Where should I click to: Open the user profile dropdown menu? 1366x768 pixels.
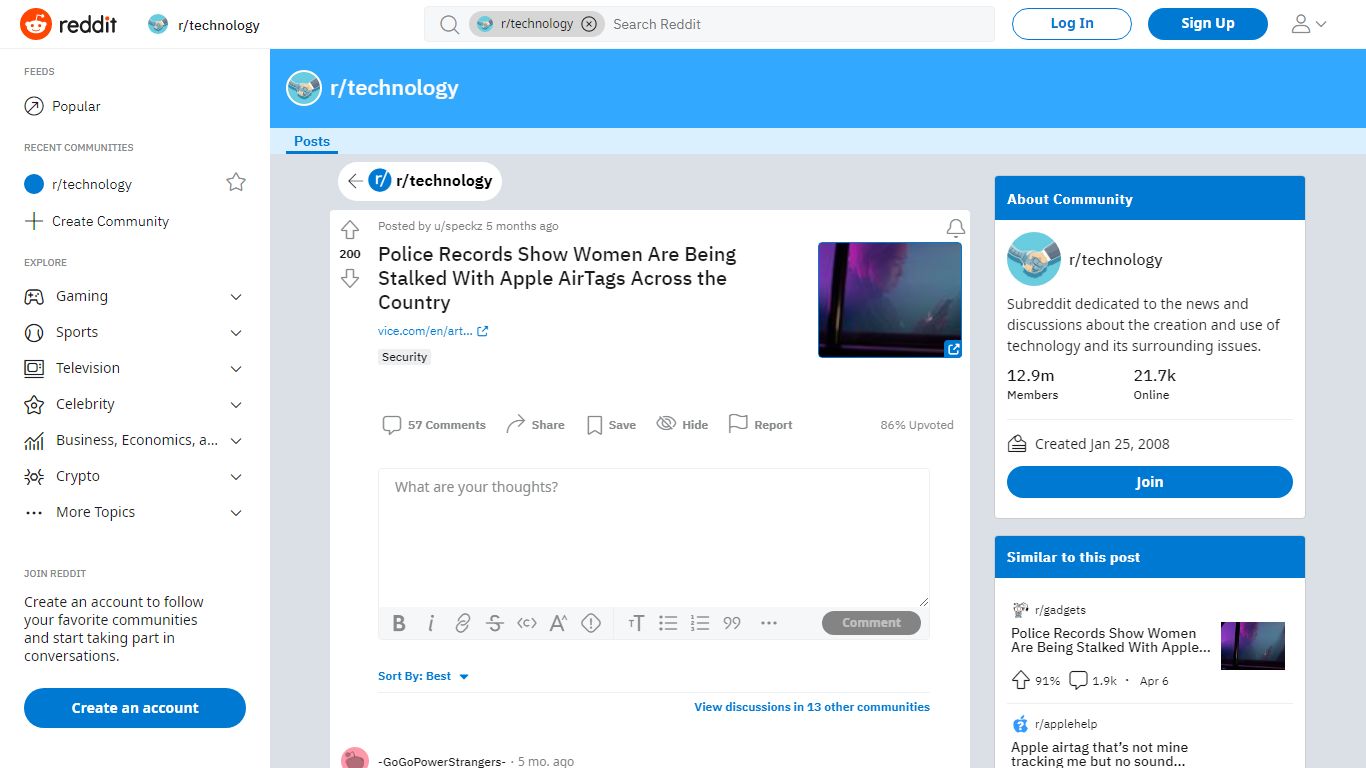point(1308,24)
